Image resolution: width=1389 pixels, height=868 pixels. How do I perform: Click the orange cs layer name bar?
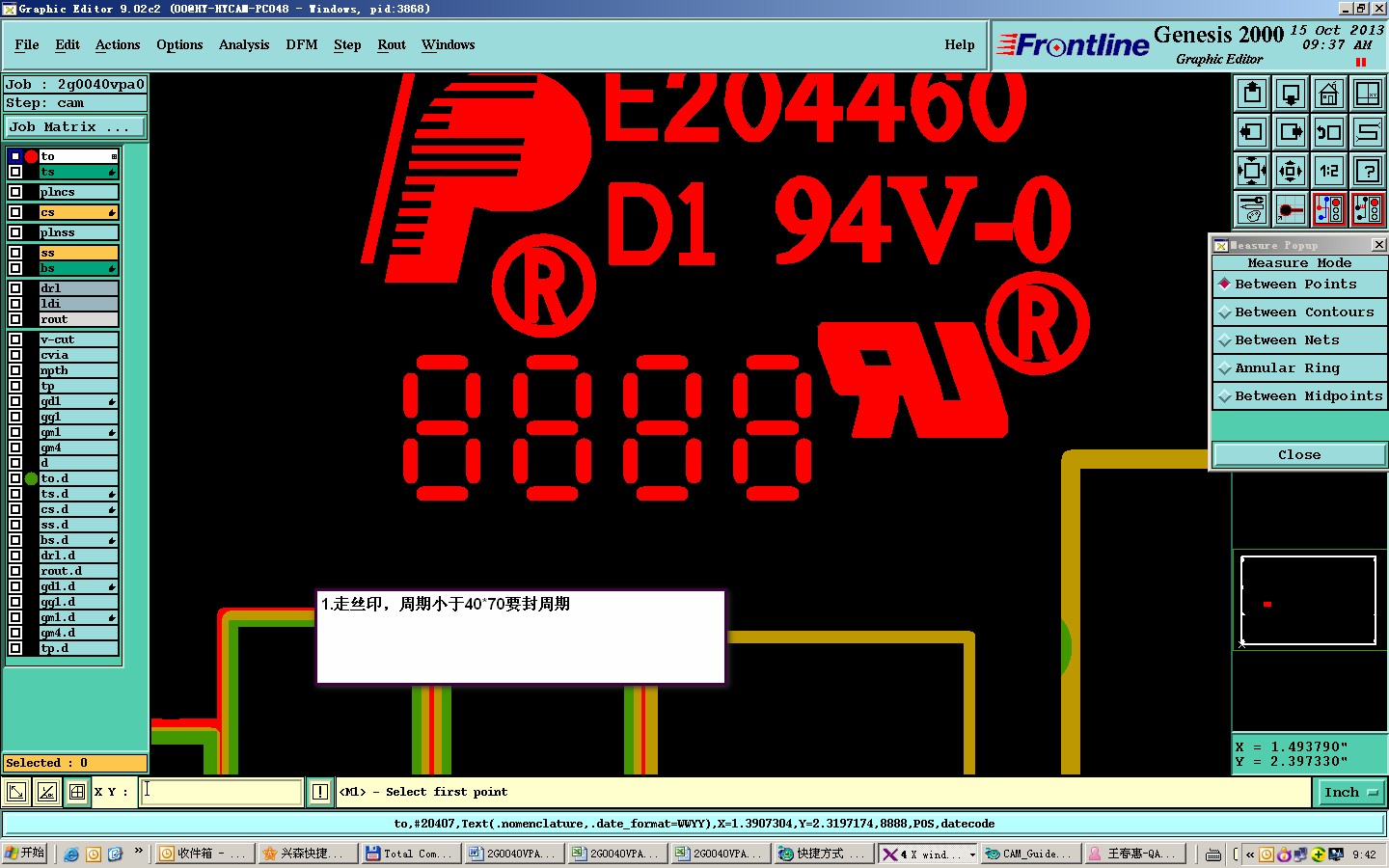coord(78,212)
